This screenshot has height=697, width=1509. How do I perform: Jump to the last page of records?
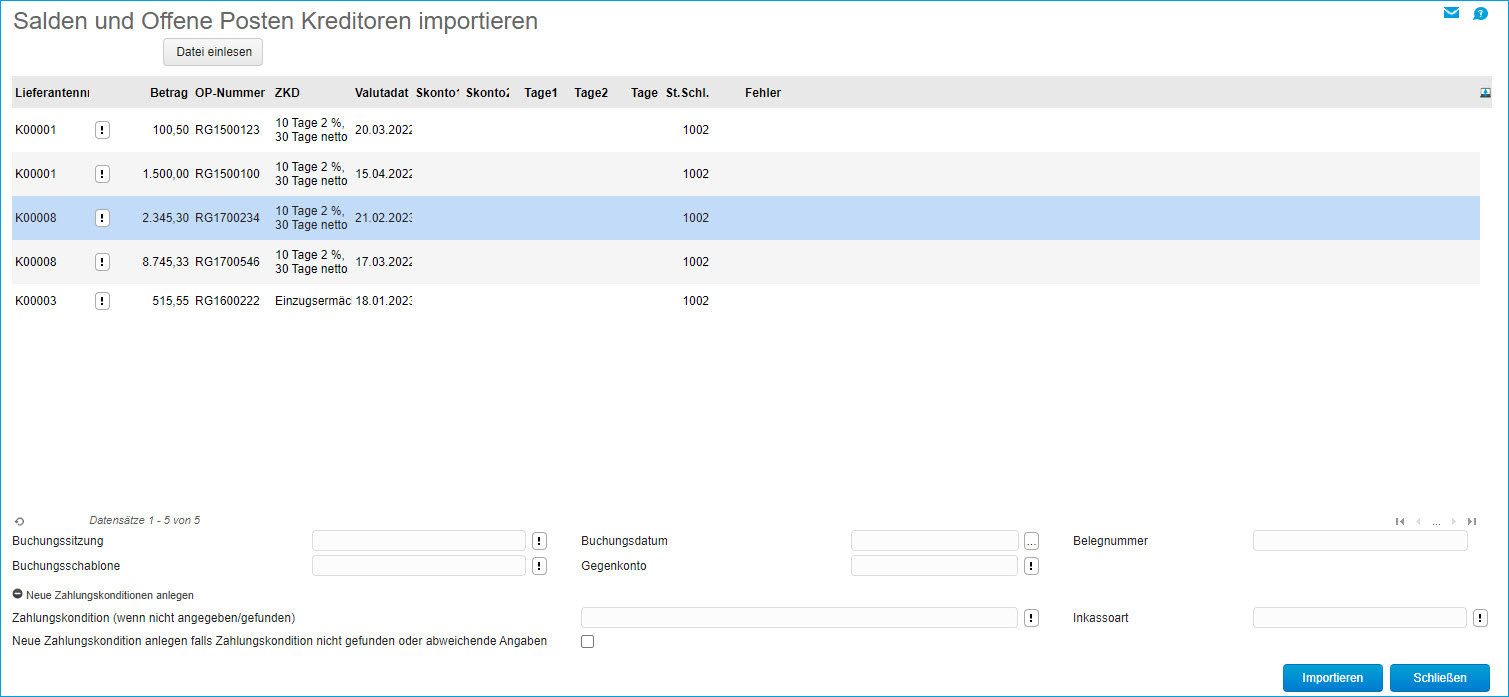[x=1472, y=521]
